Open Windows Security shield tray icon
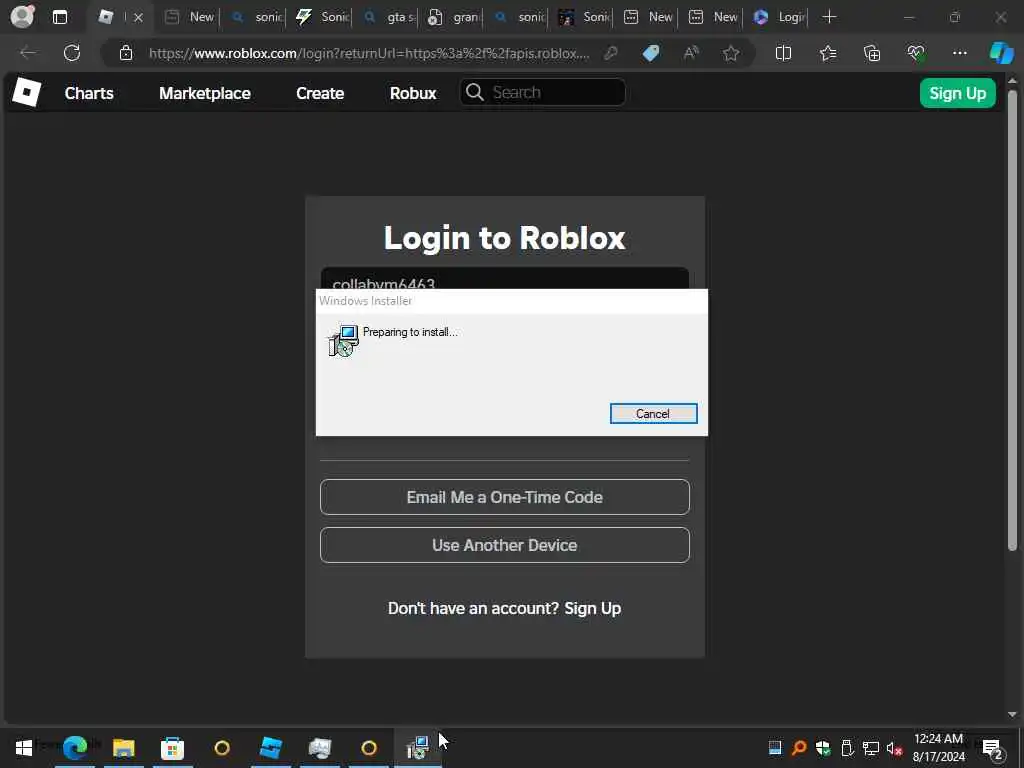Screen dimensions: 1024x768 pyautogui.click(x=823, y=748)
